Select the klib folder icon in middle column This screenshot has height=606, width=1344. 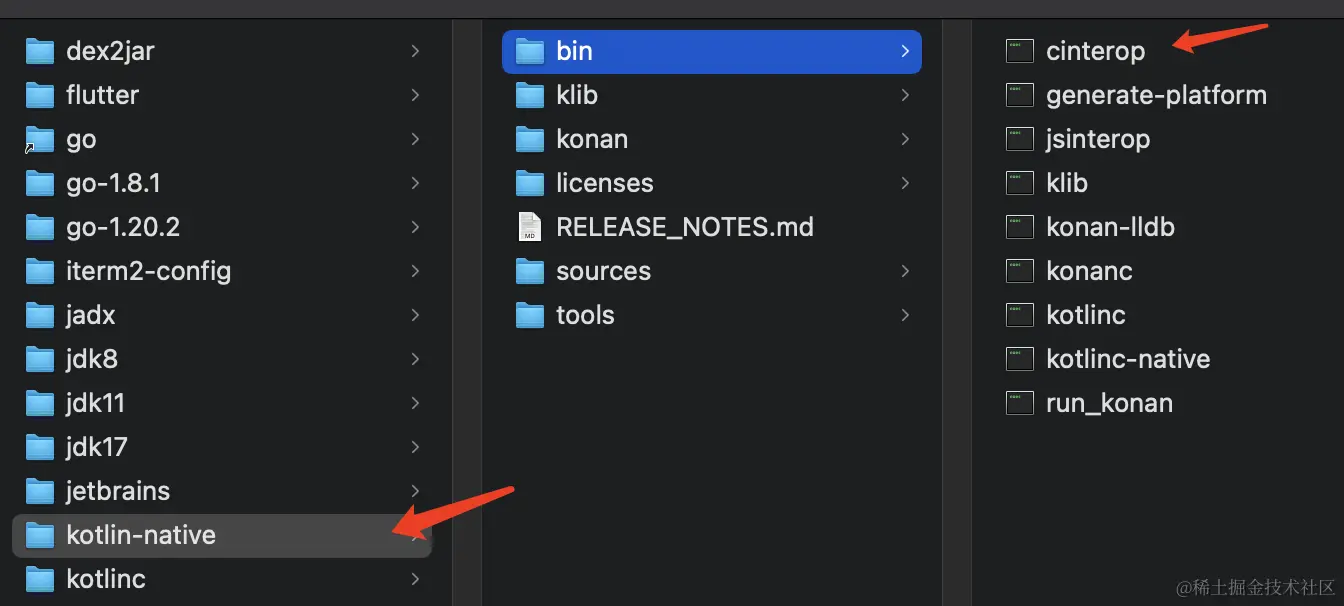pos(529,95)
